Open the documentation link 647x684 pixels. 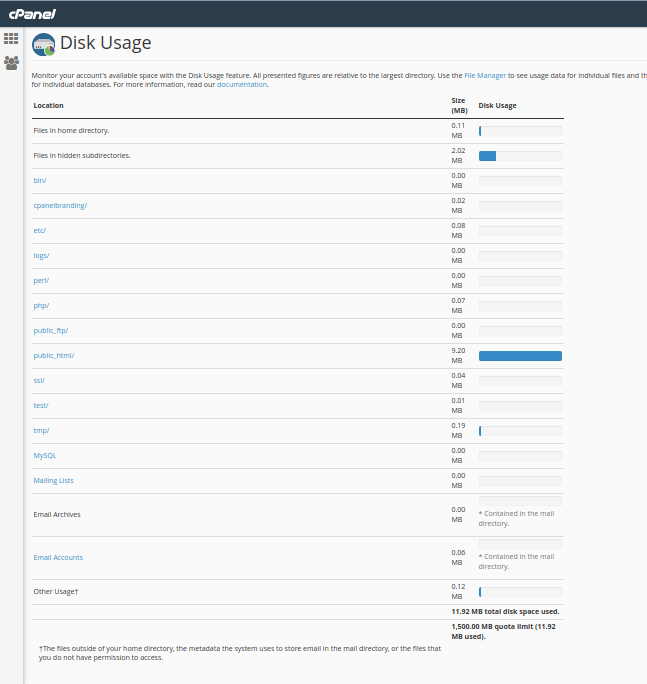(242, 85)
